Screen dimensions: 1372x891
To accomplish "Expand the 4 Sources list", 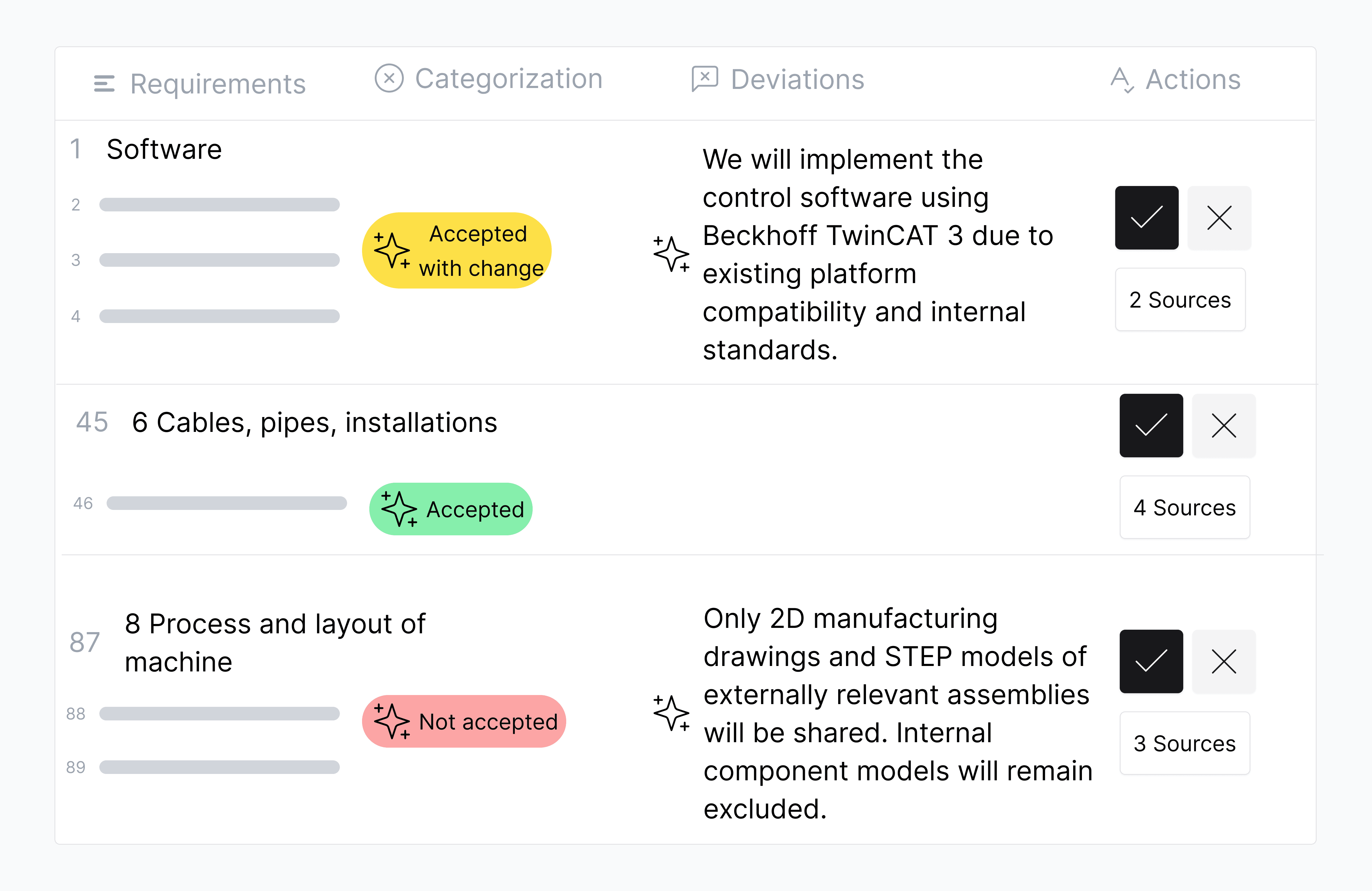I will (x=1185, y=507).
